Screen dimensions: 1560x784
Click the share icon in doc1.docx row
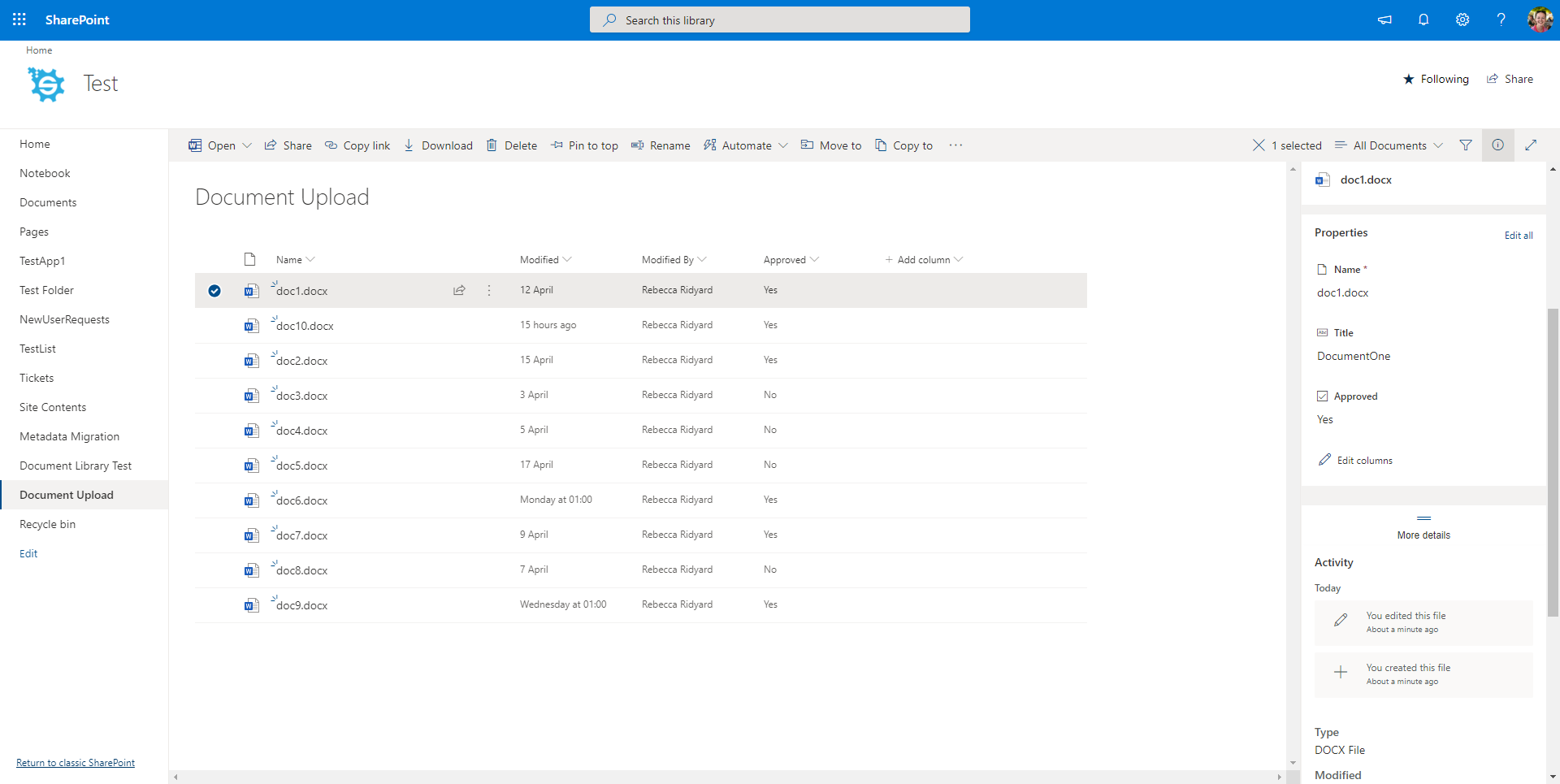[x=459, y=290]
